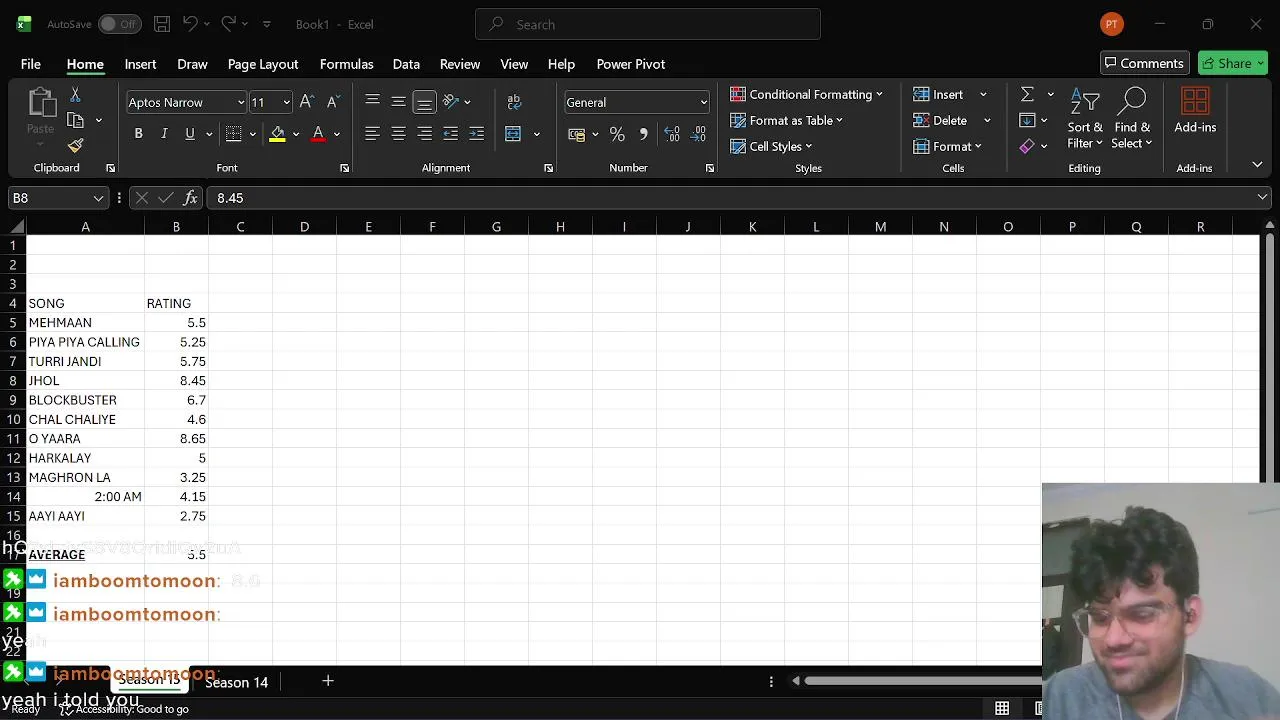Switch to the Page Layout tab
The width and height of the screenshot is (1280, 720).
[263, 64]
